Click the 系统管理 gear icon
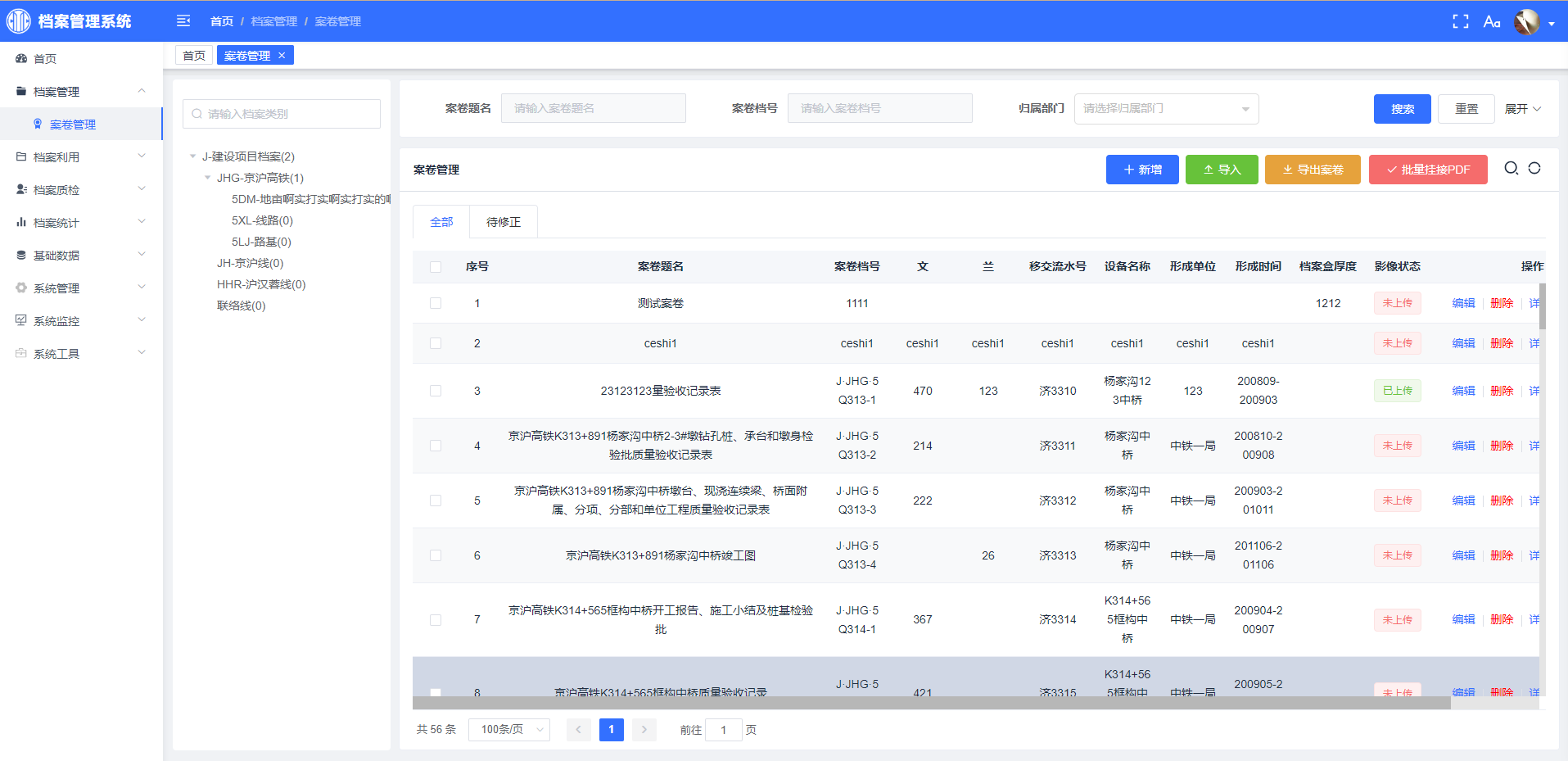Screen dimensions: 1568x761 coord(21,288)
